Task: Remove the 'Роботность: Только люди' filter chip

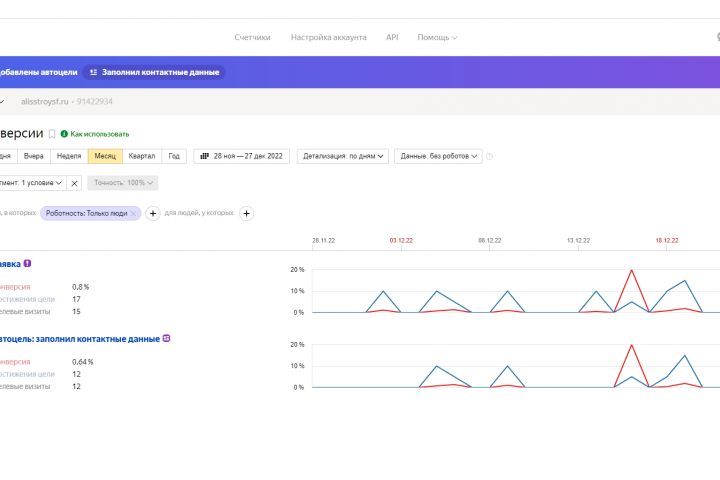Action: [134, 213]
